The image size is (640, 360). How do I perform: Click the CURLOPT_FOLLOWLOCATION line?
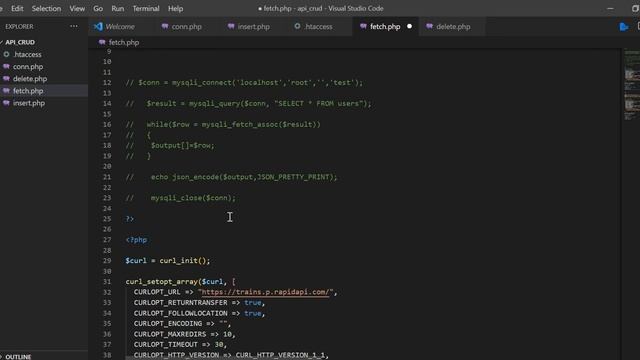point(200,313)
